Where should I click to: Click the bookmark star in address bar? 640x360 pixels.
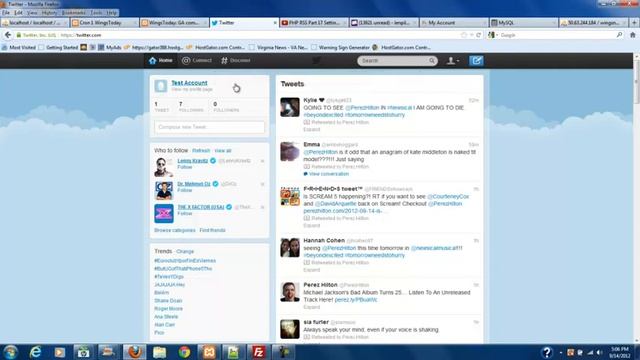(464, 35)
